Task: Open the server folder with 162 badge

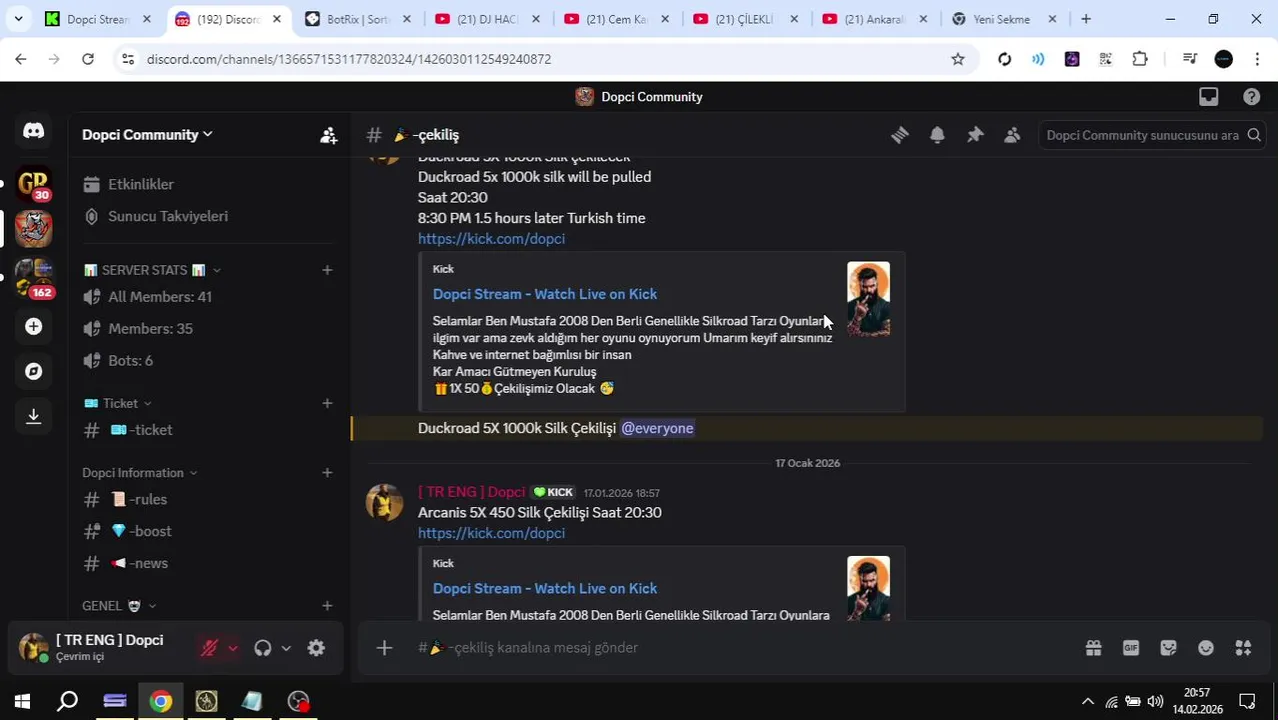Action: tap(33, 277)
